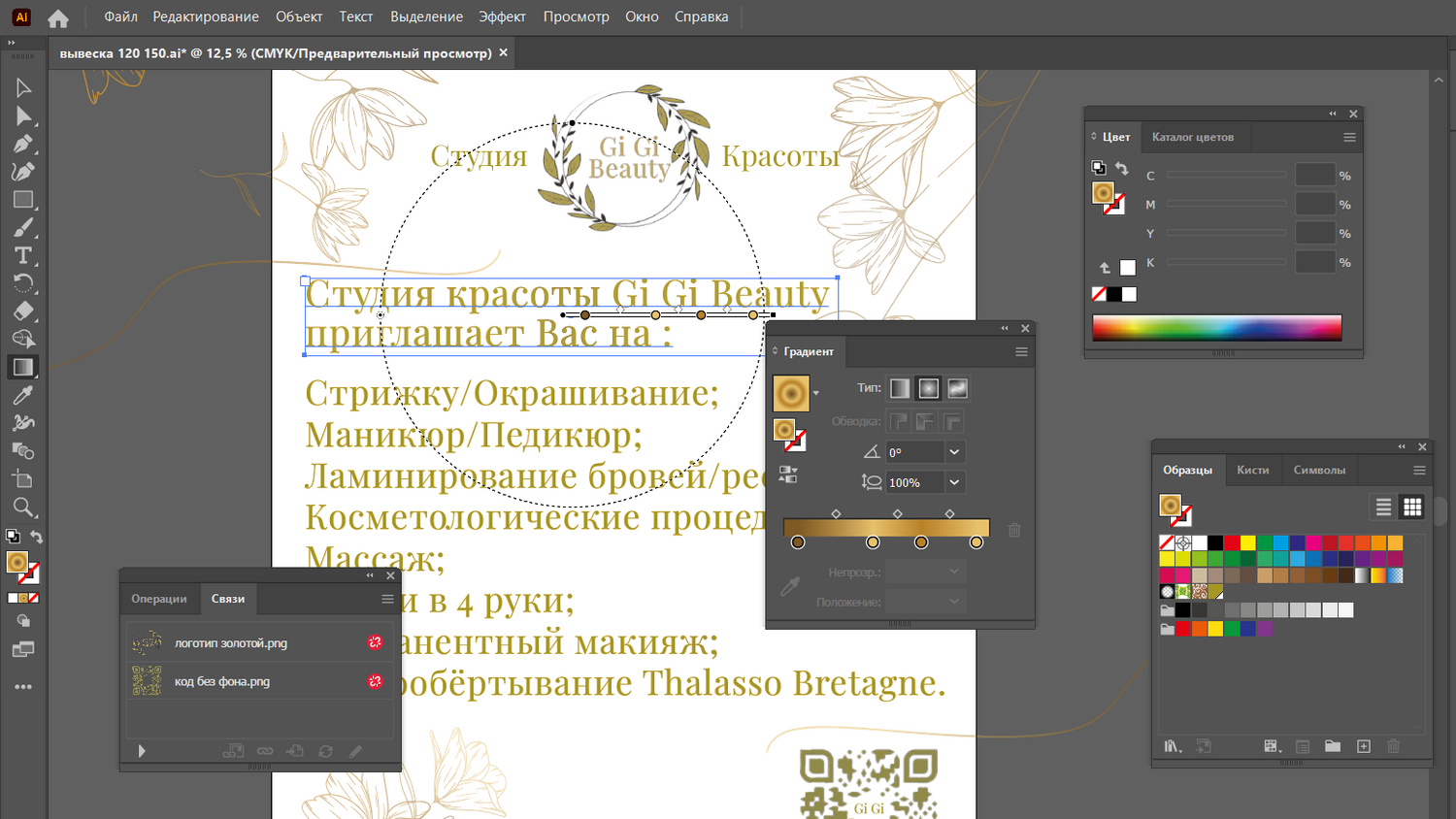The height and width of the screenshot is (819, 1456).
Task: Select the Rotate tool
Action: tap(23, 283)
